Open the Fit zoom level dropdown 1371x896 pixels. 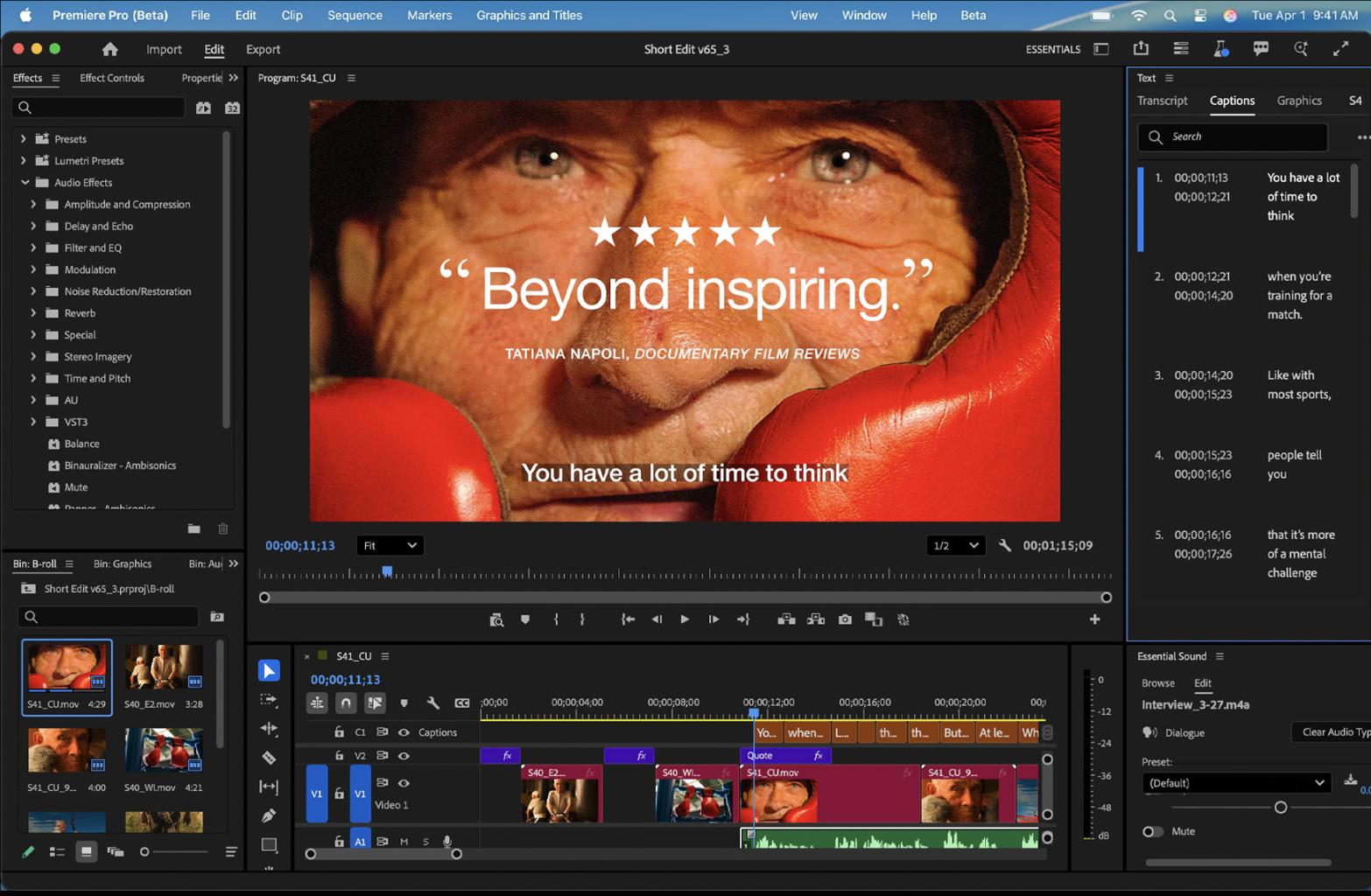pyautogui.click(x=390, y=545)
